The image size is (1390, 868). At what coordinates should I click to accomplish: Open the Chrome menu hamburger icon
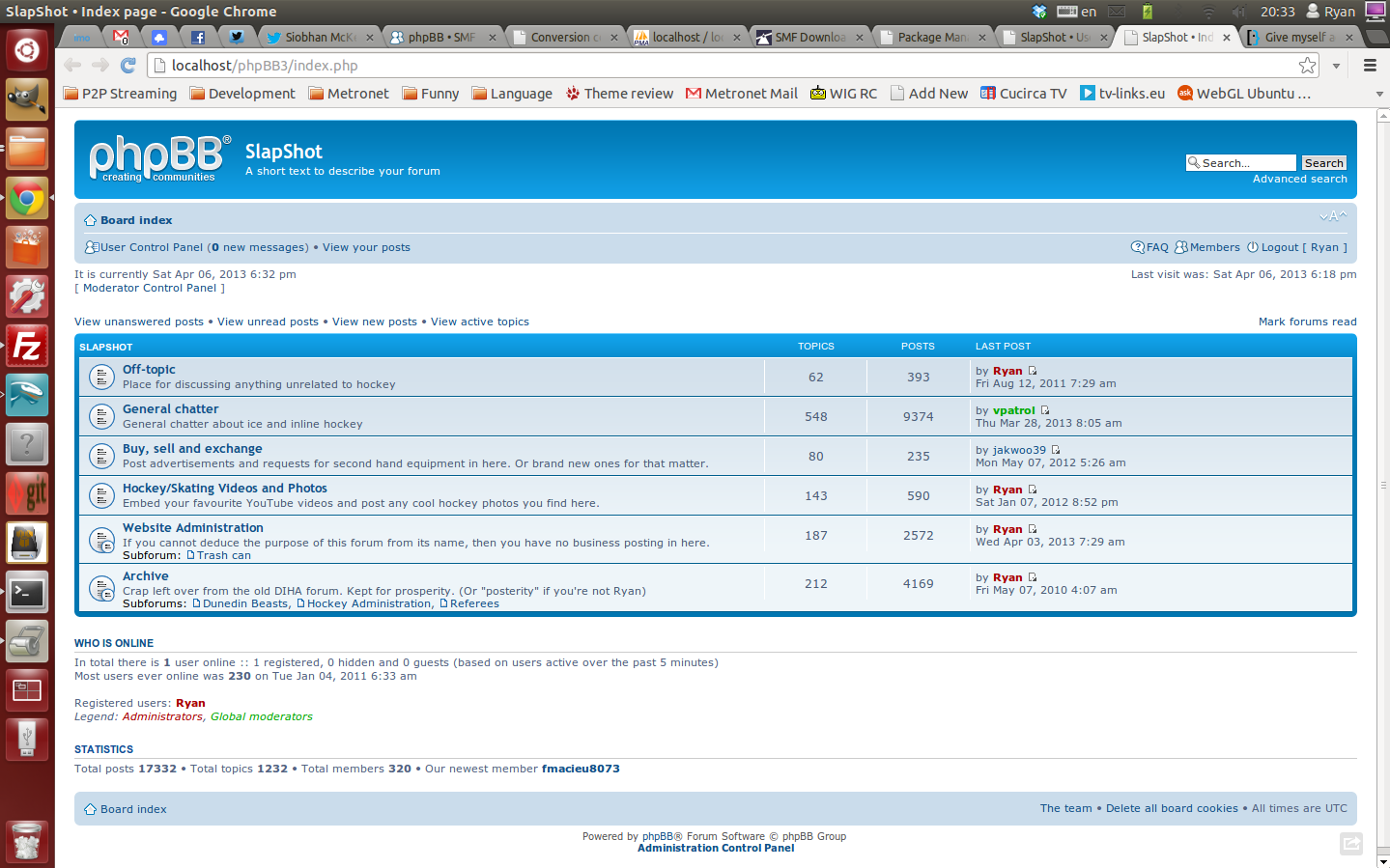click(x=1369, y=66)
